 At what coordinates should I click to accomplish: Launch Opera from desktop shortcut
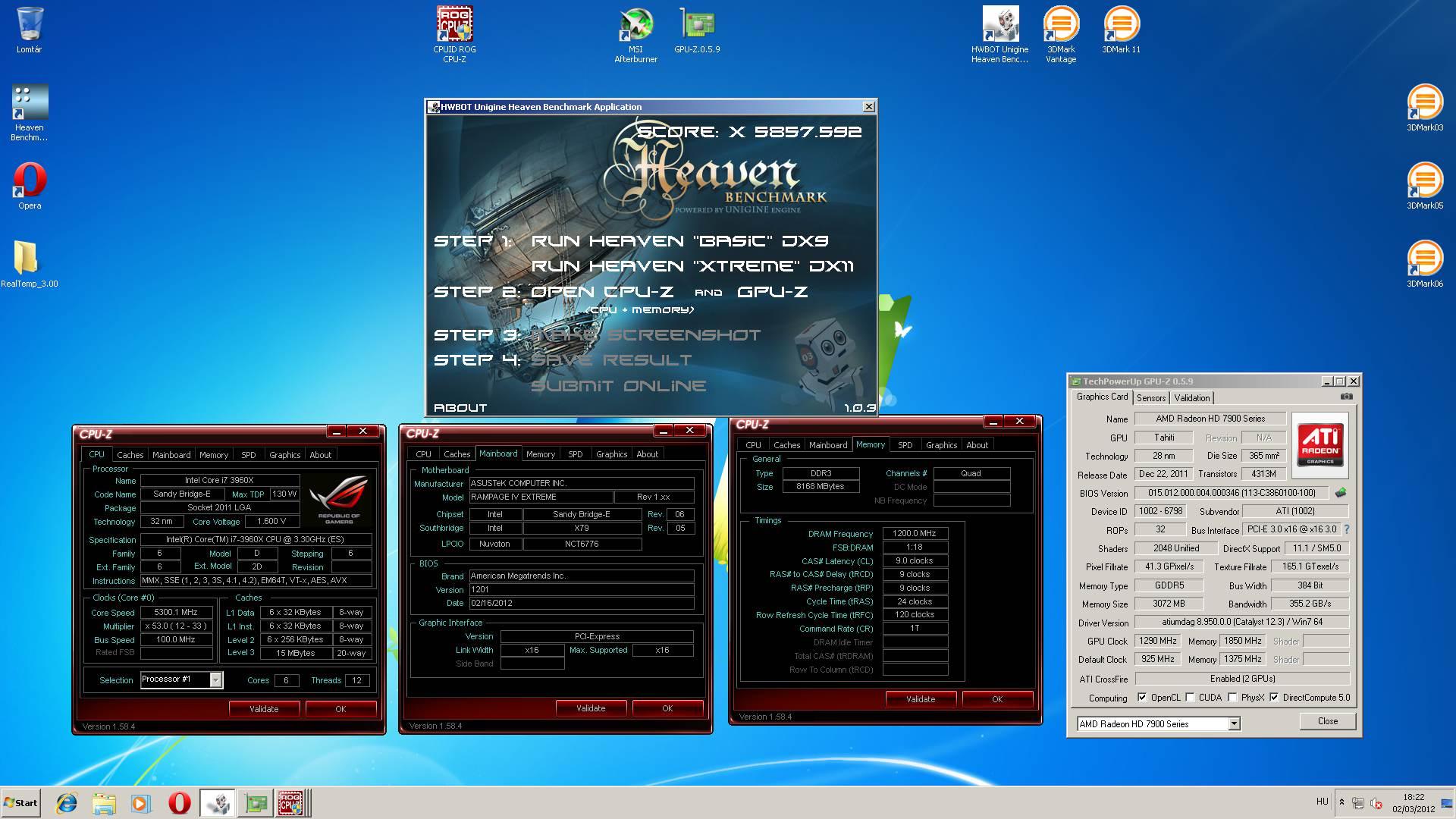30,187
